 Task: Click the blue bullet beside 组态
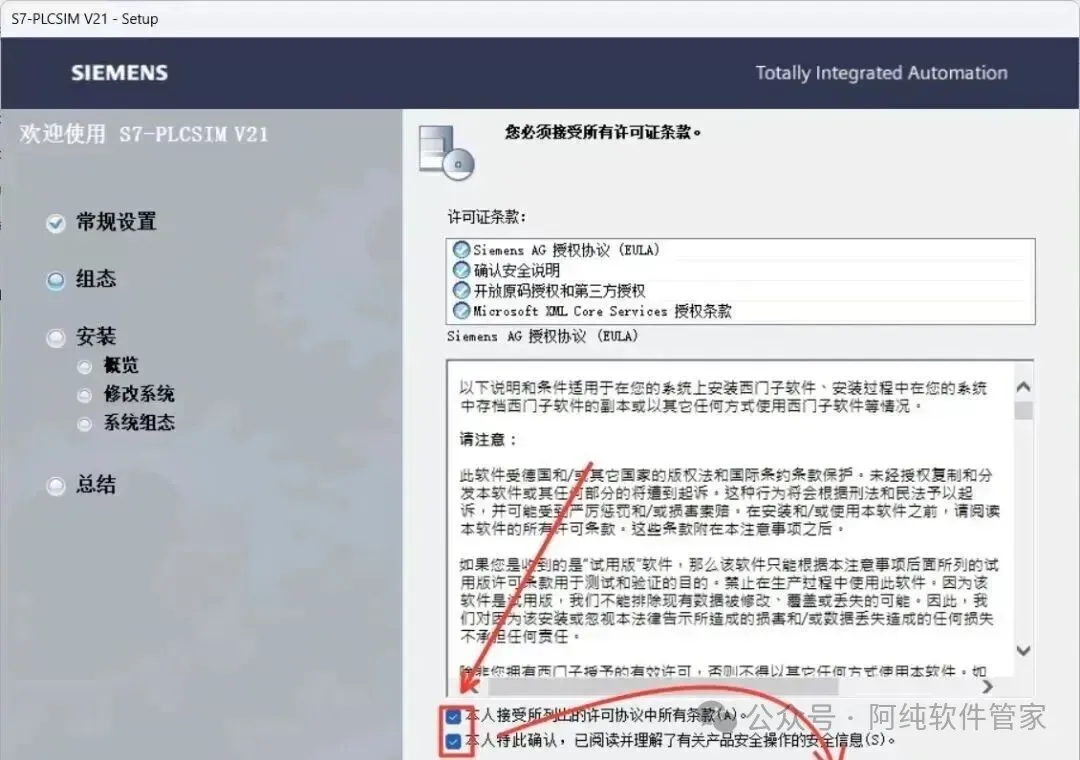tap(55, 280)
